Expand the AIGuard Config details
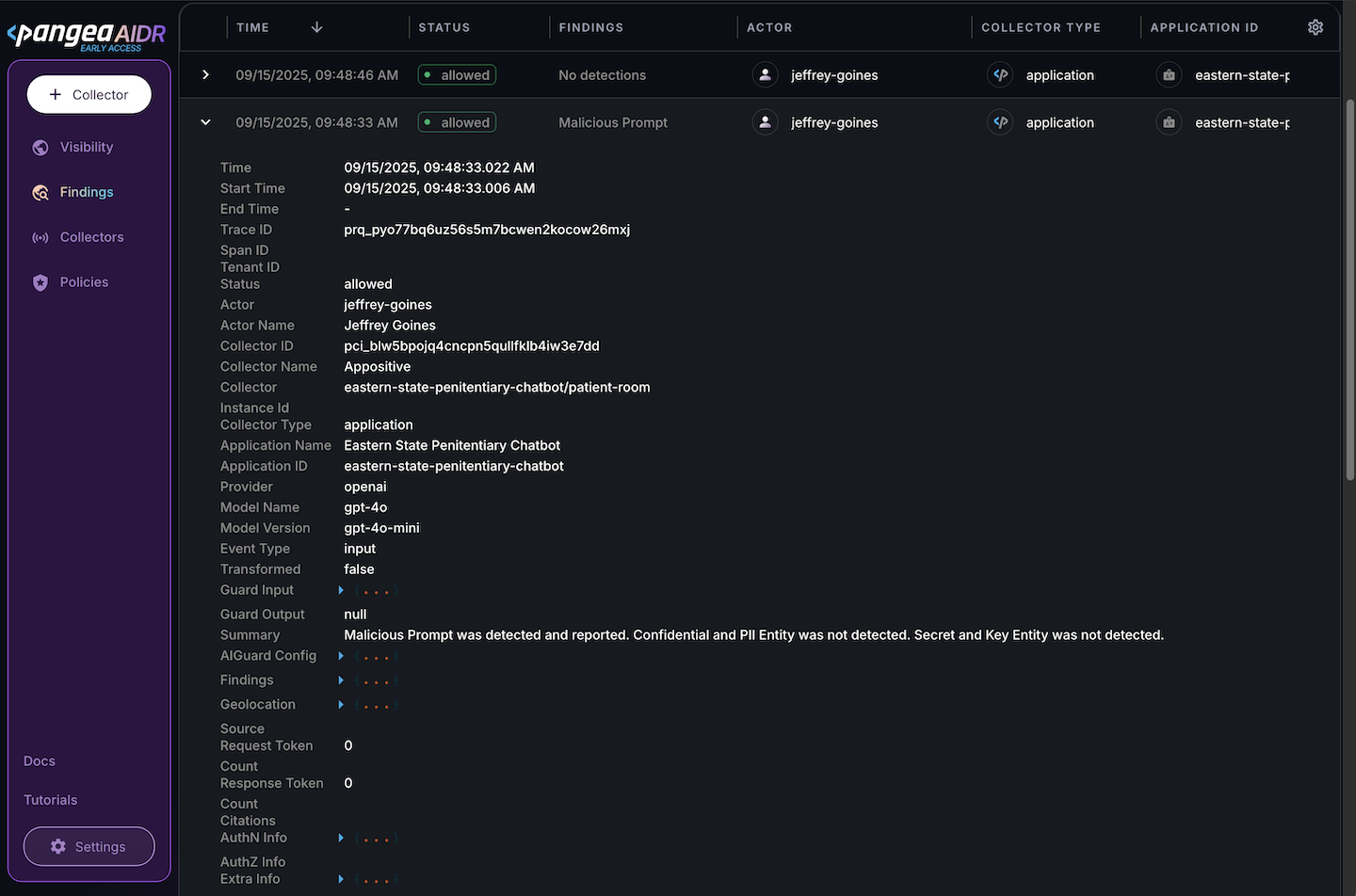 click(341, 656)
